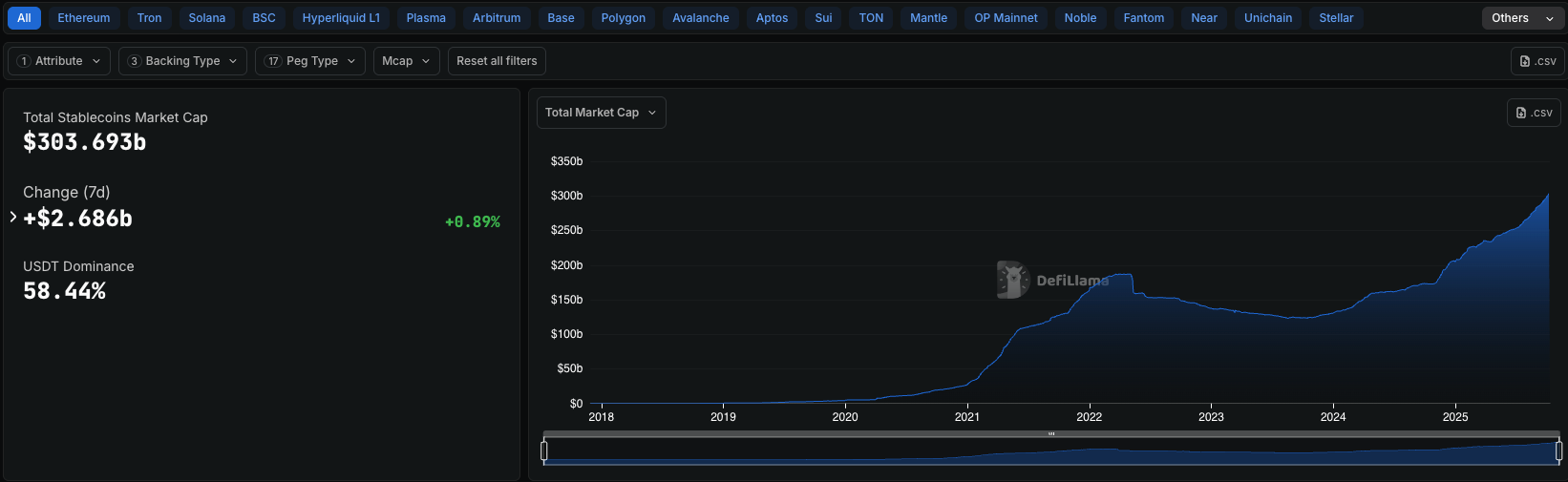Open the Peg Type filter dropdown
1568x482 pixels.
pyautogui.click(x=310, y=61)
